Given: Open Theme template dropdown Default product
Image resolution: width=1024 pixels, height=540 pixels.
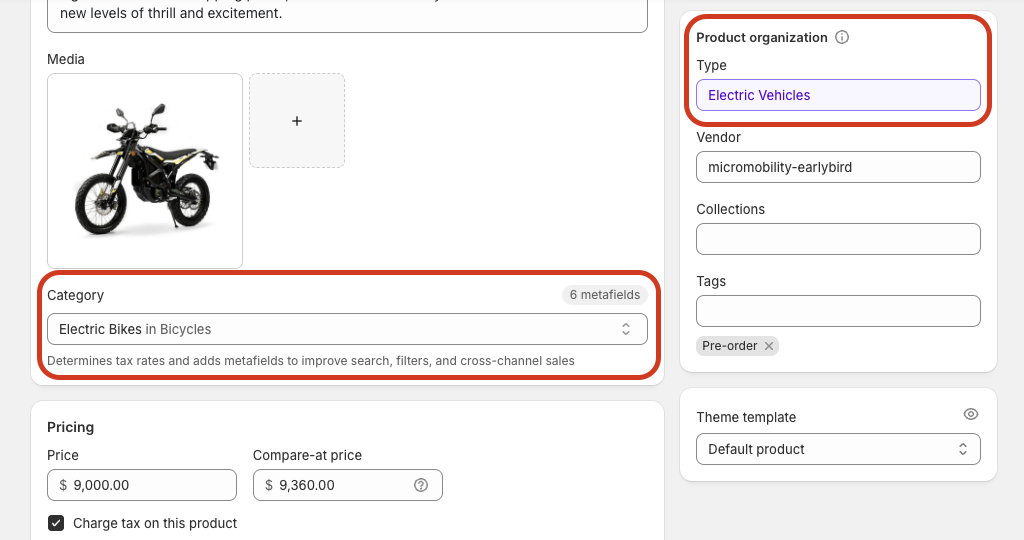Looking at the screenshot, I should coord(838,449).
